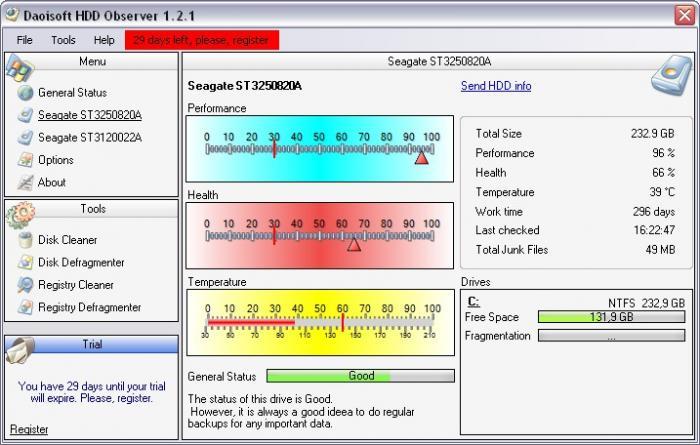Click the red '29 days left, please, register' banner

[202, 40]
